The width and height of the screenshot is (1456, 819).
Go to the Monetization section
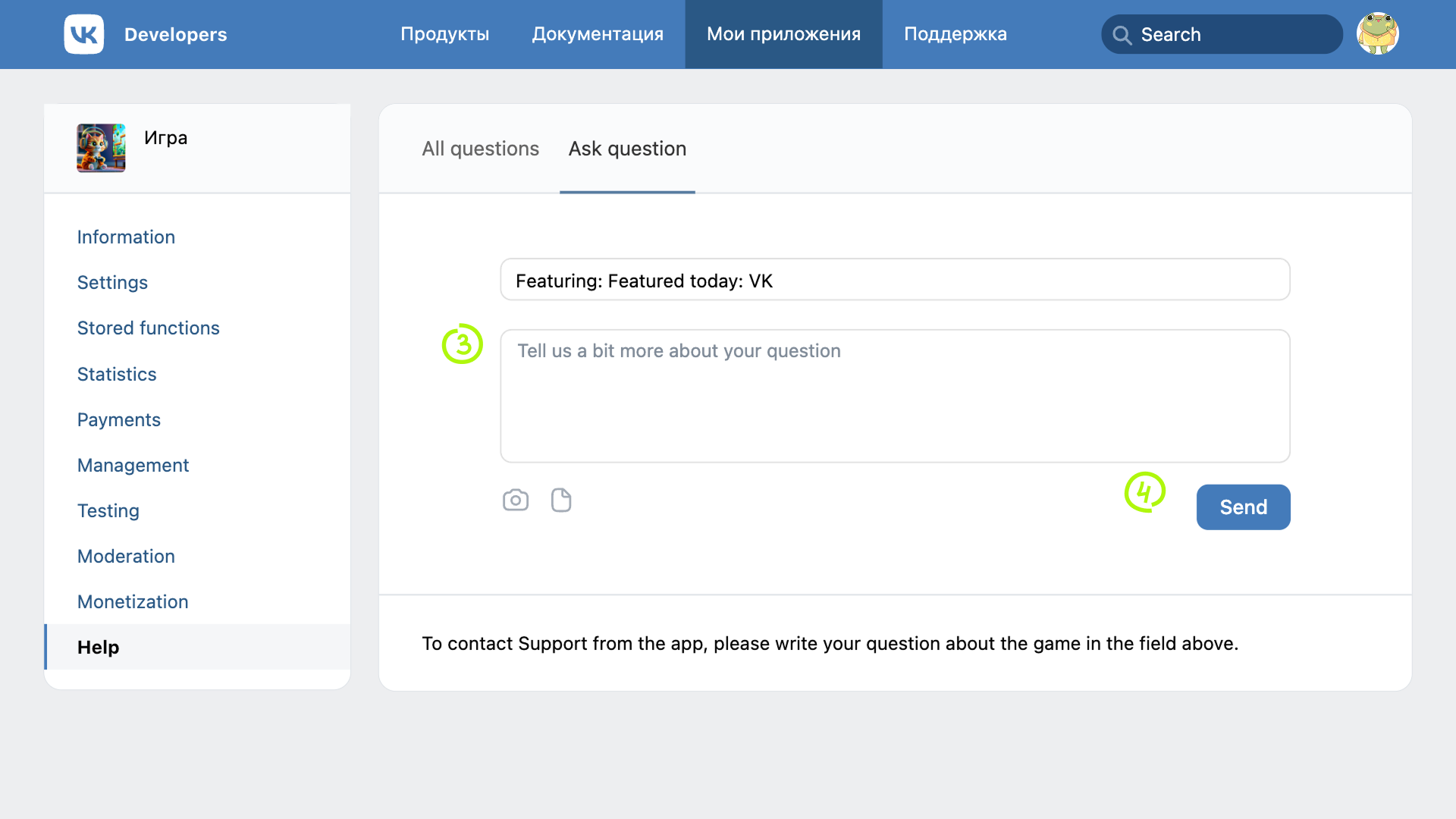click(133, 602)
